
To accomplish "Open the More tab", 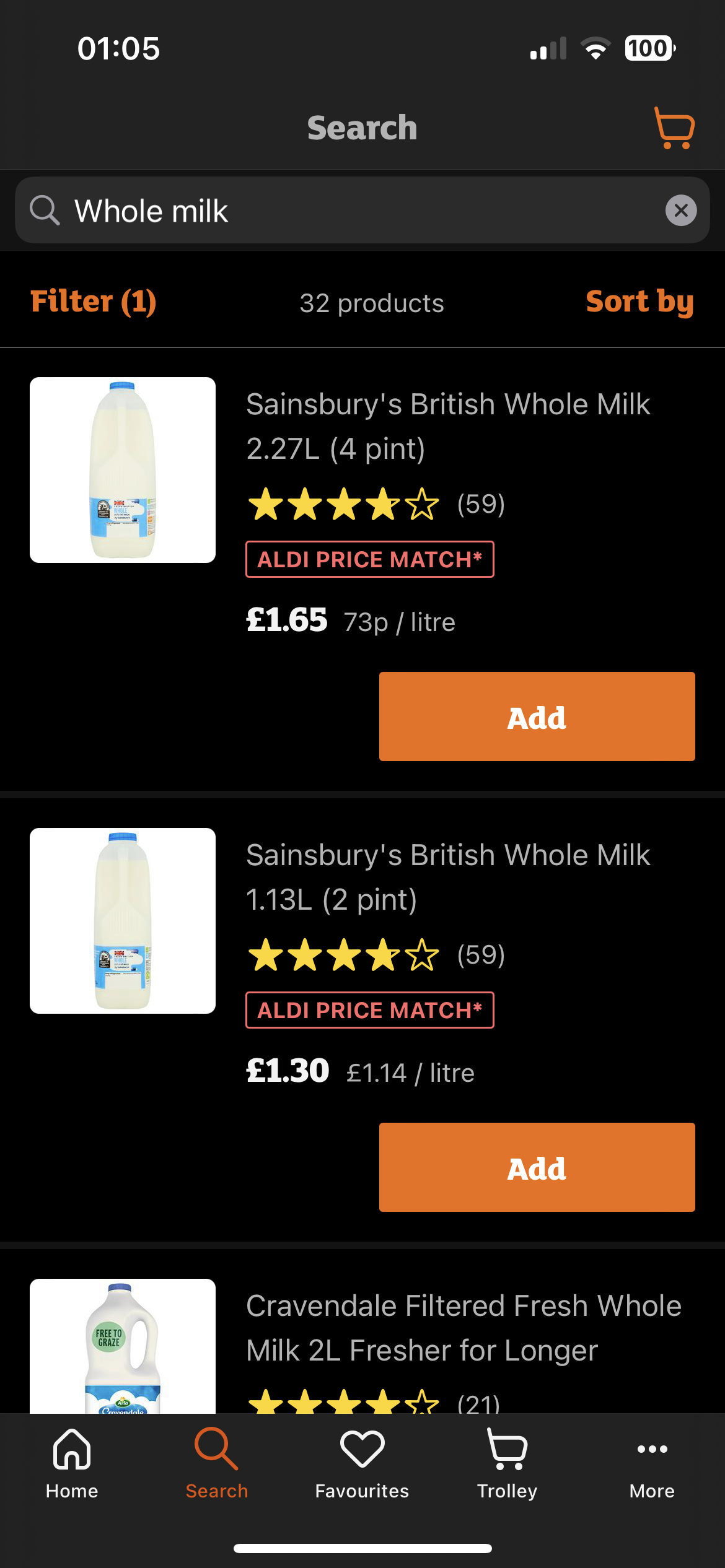I will (652, 1464).
